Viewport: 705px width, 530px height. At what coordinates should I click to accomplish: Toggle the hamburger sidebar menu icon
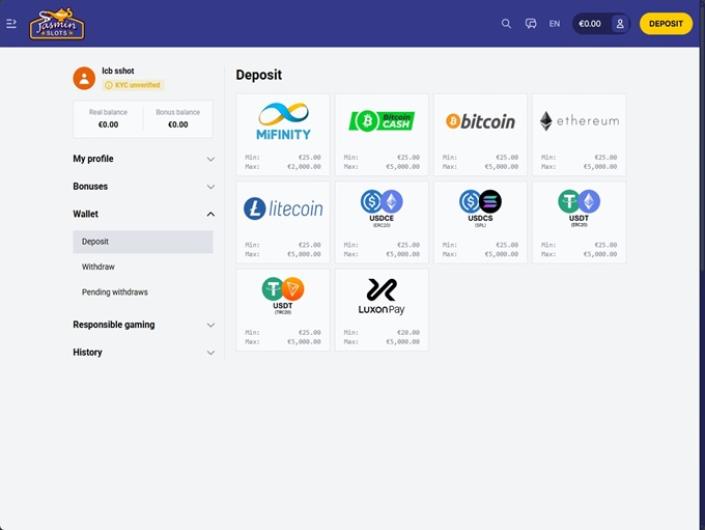tap(12, 24)
